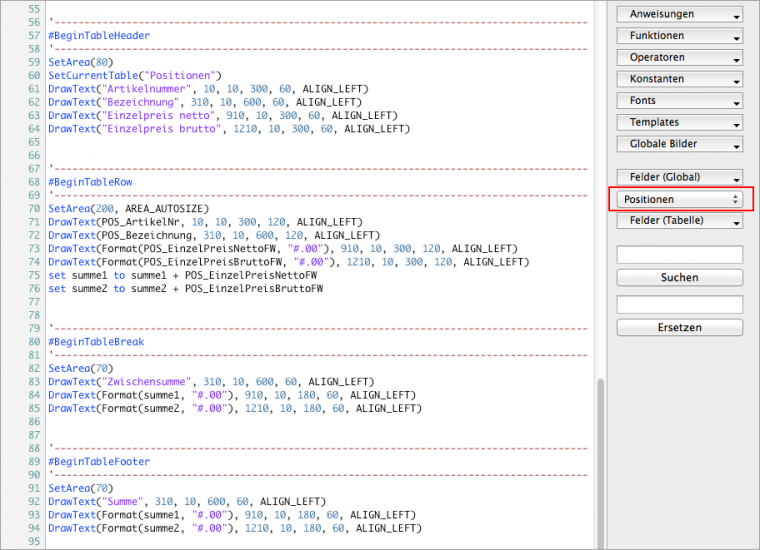The height and width of the screenshot is (550, 760).
Task: Click the 'set summe1 to' line
Action: [x=183, y=275]
